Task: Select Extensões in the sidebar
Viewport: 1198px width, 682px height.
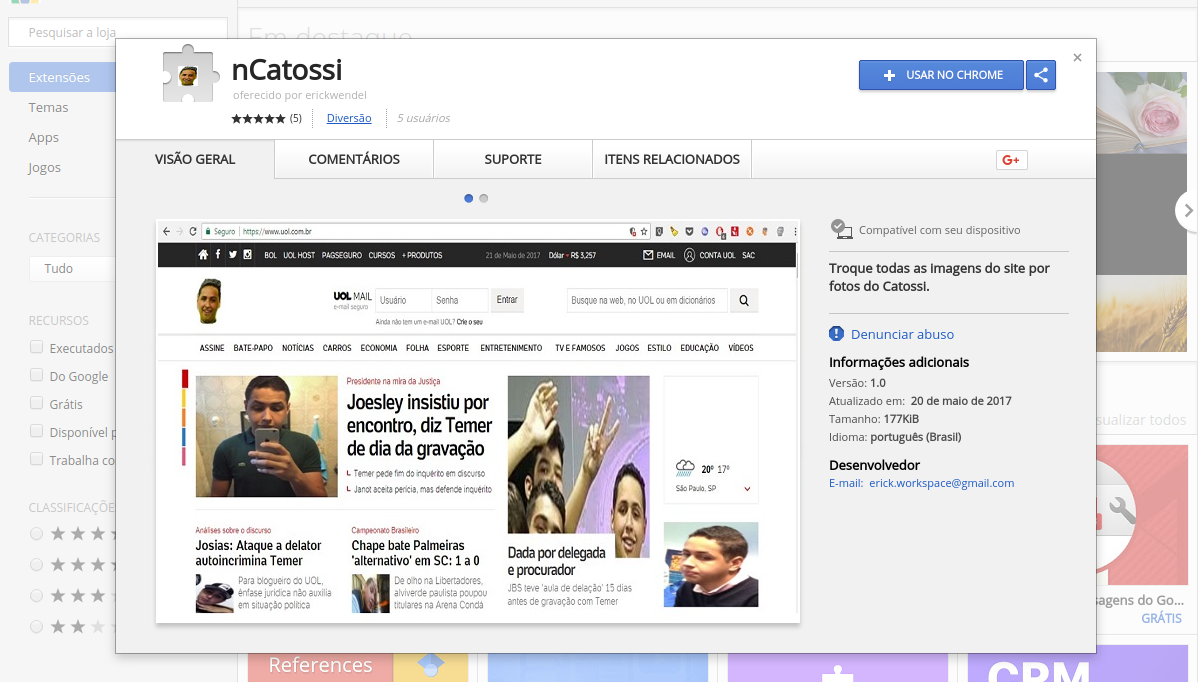Action: coord(63,77)
